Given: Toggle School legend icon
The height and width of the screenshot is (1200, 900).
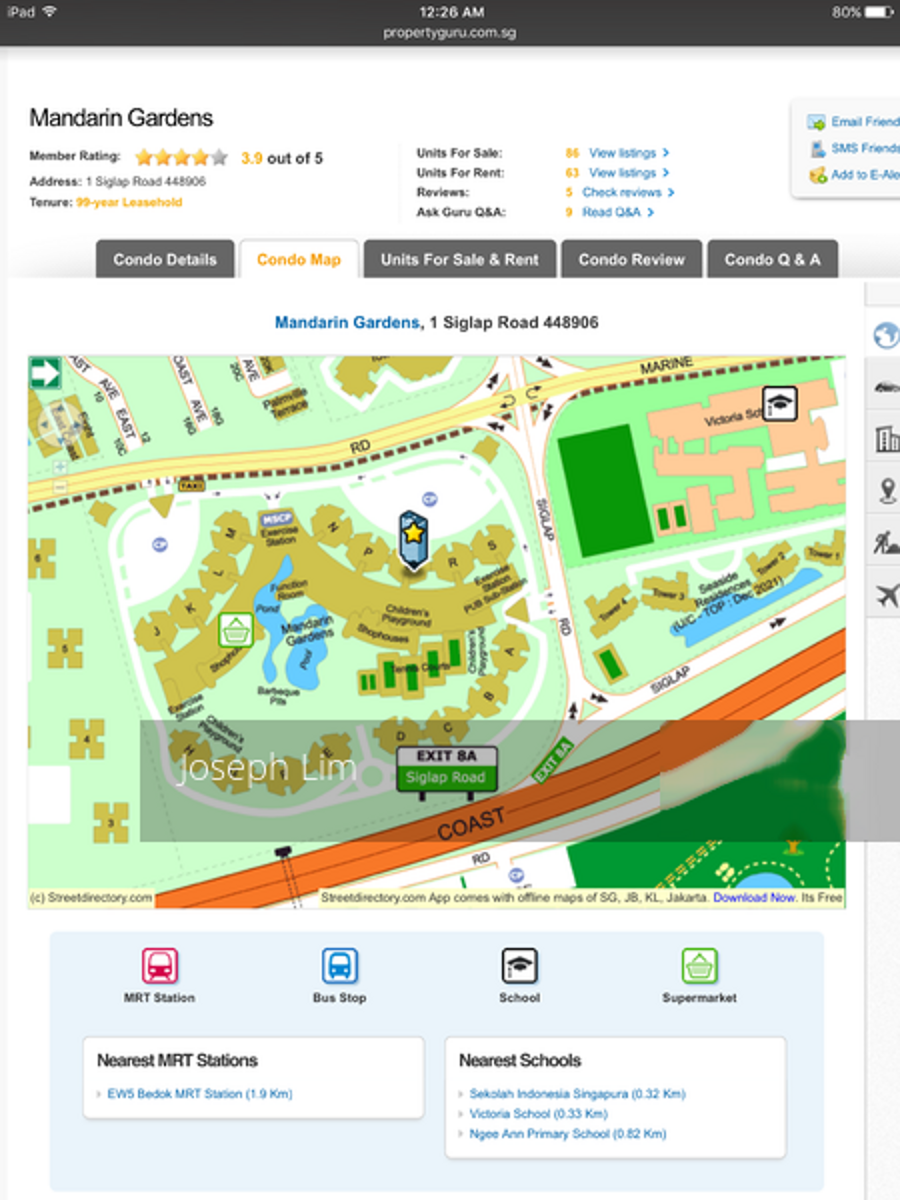Looking at the screenshot, I should click(519, 967).
